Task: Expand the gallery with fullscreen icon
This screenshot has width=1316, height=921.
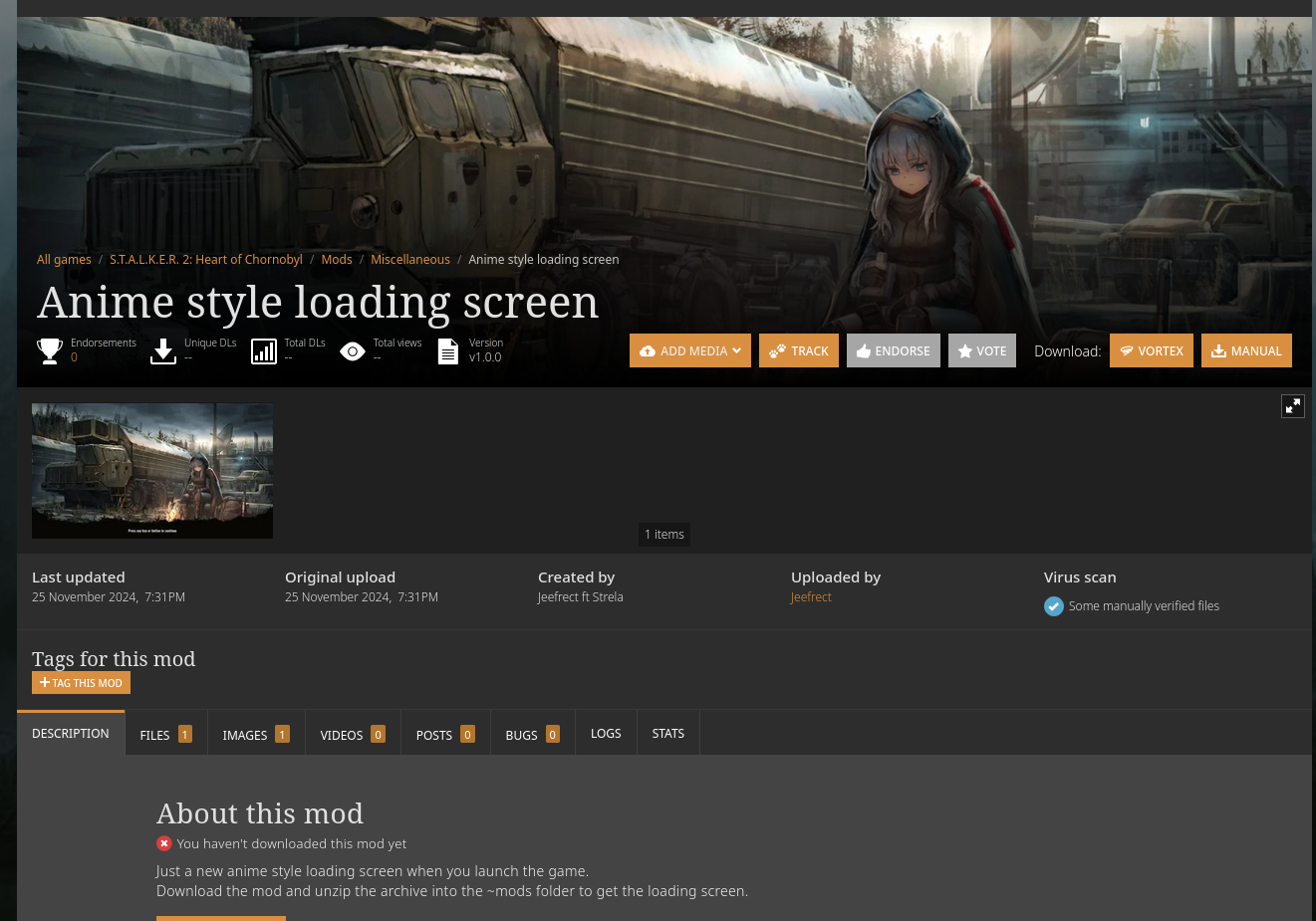Action: click(1293, 406)
